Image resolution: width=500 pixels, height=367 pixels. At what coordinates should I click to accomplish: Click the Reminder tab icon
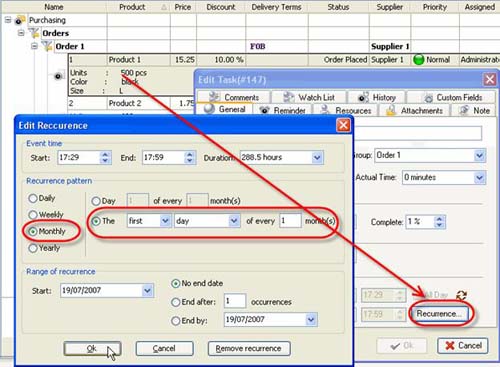[x=264, y=110]
